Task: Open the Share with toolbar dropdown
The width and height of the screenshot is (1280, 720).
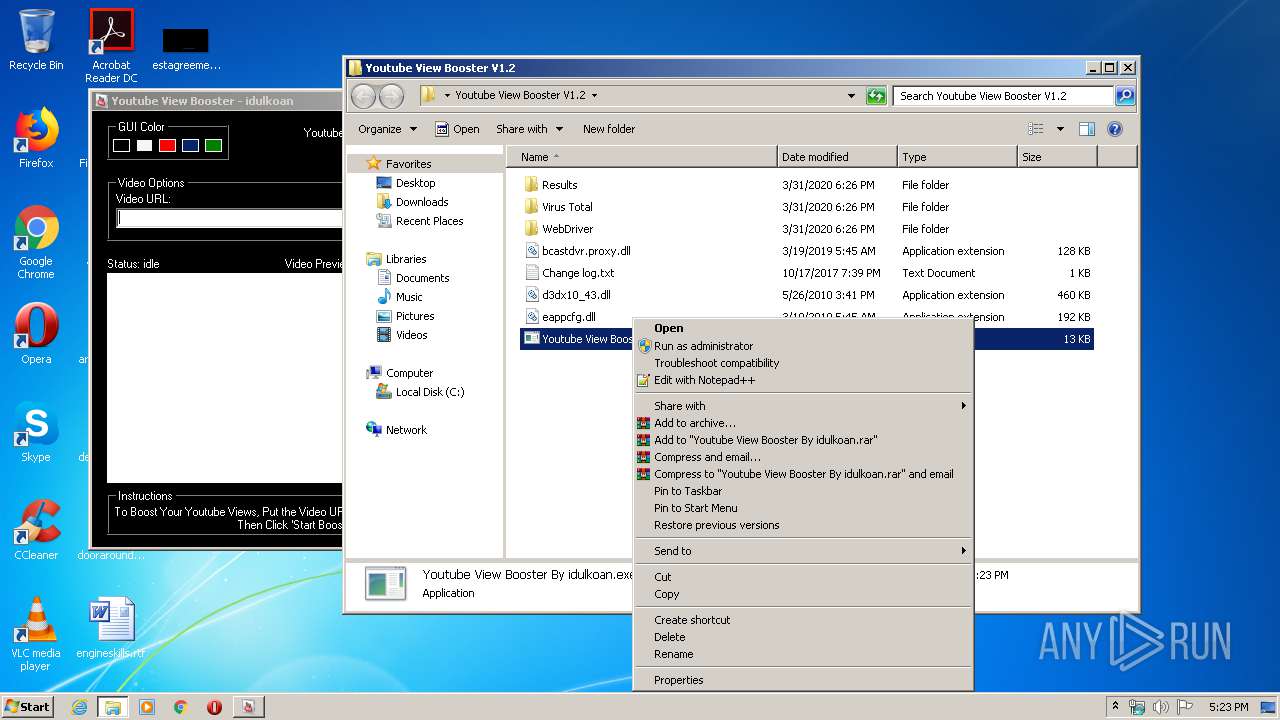Action: coord(529,129)
